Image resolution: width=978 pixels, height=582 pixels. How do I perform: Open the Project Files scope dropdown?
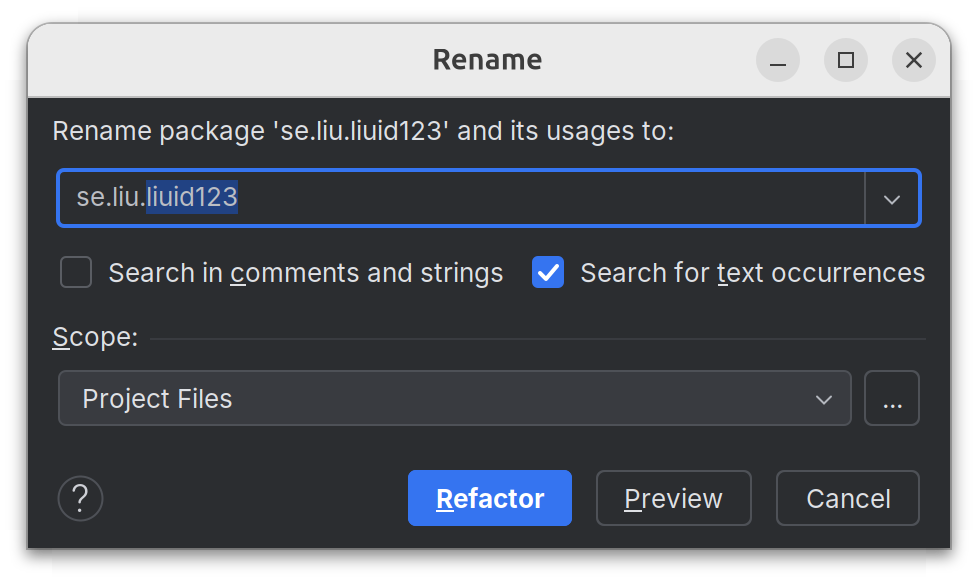click(x=455, y=398)
